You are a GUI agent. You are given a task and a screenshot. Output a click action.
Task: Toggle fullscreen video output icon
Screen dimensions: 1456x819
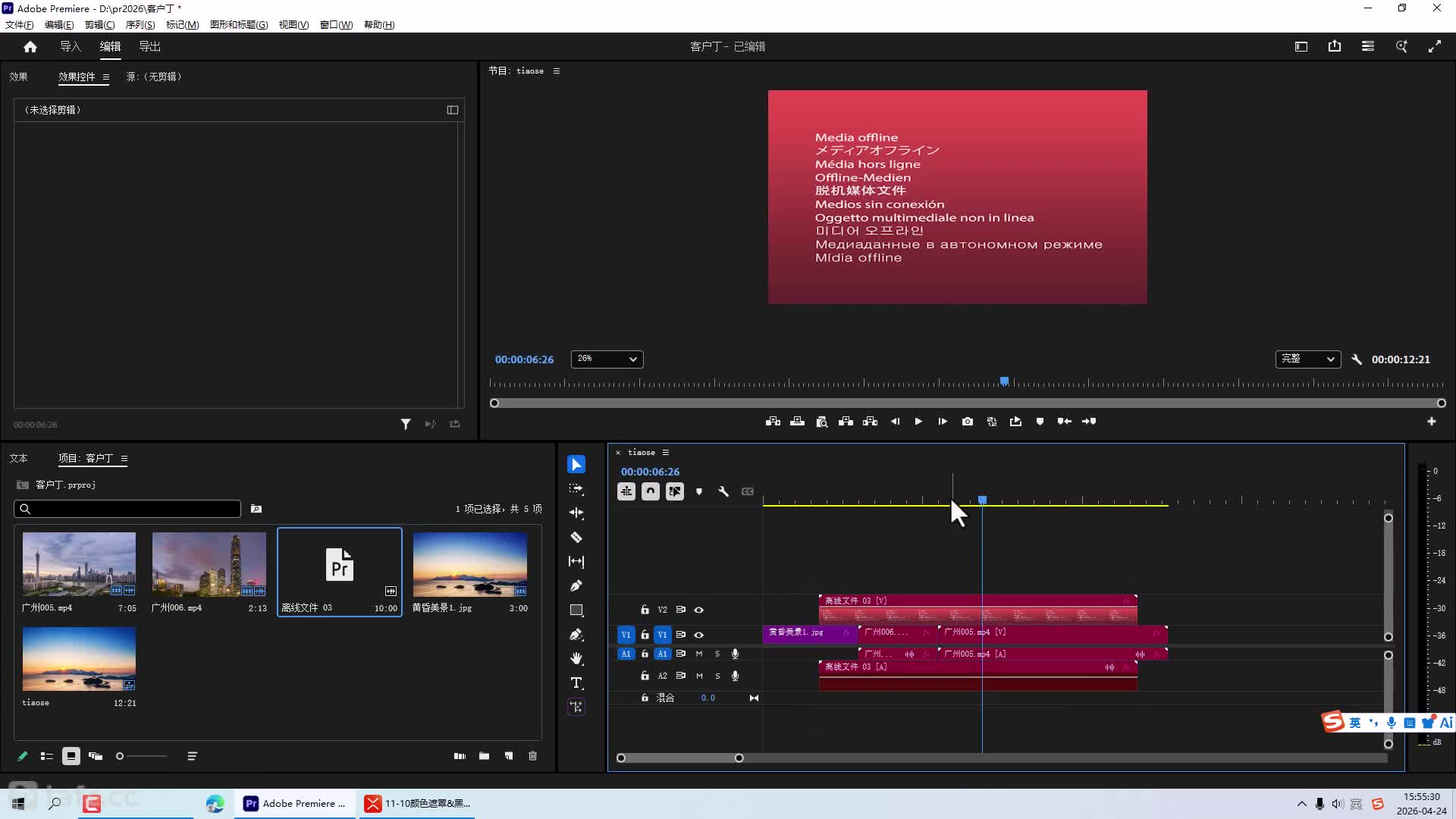click(x=1435, y=47)
